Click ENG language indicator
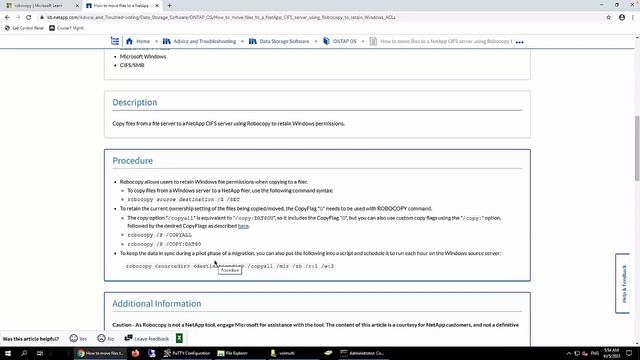This screenshot has width=640, height=360. [x=595, y=353]
